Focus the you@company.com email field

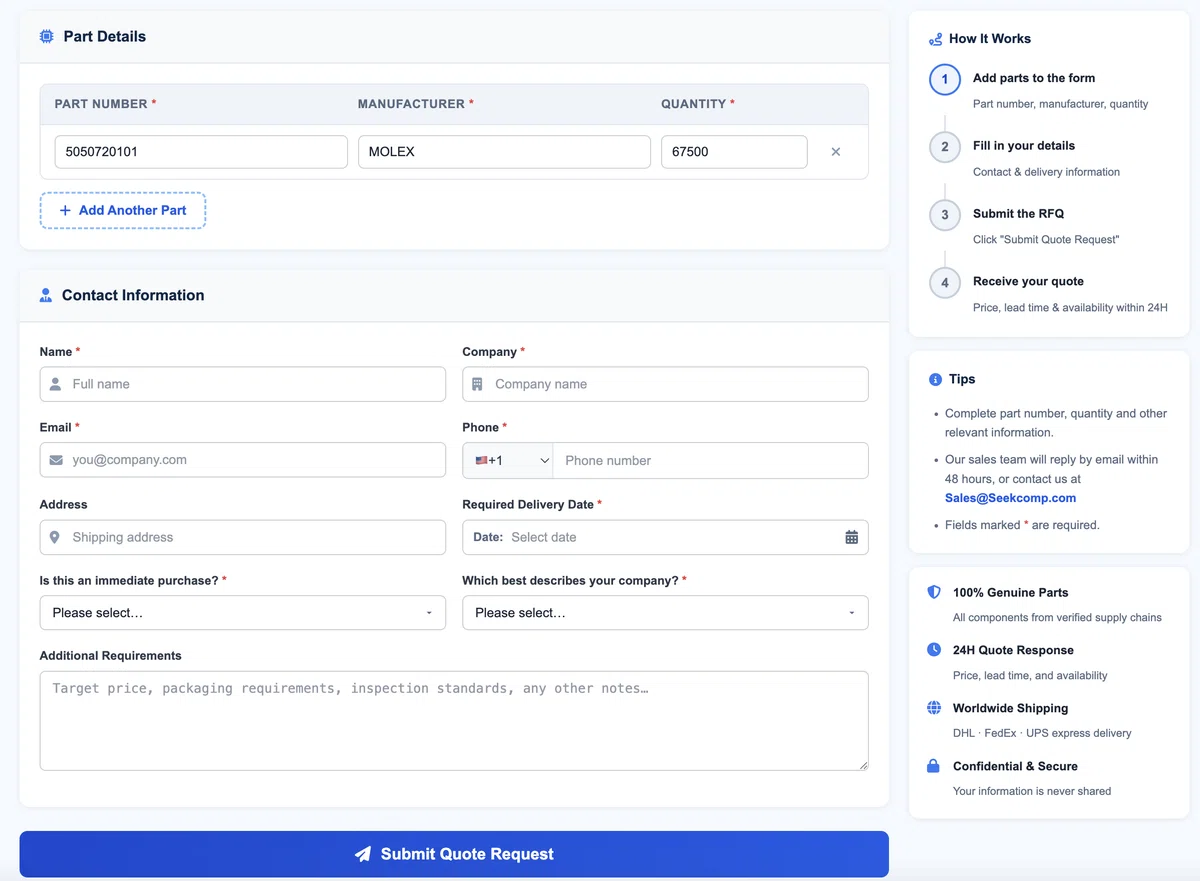(x=243, y=460)
